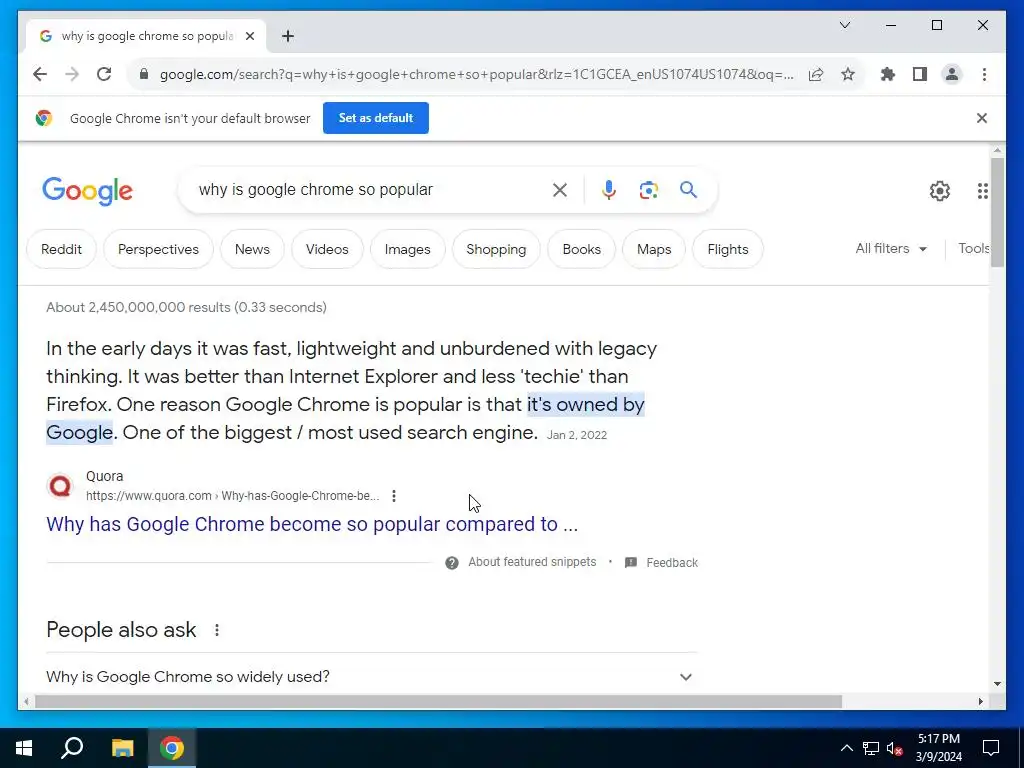Click the scrollbar down arrow

997,684
